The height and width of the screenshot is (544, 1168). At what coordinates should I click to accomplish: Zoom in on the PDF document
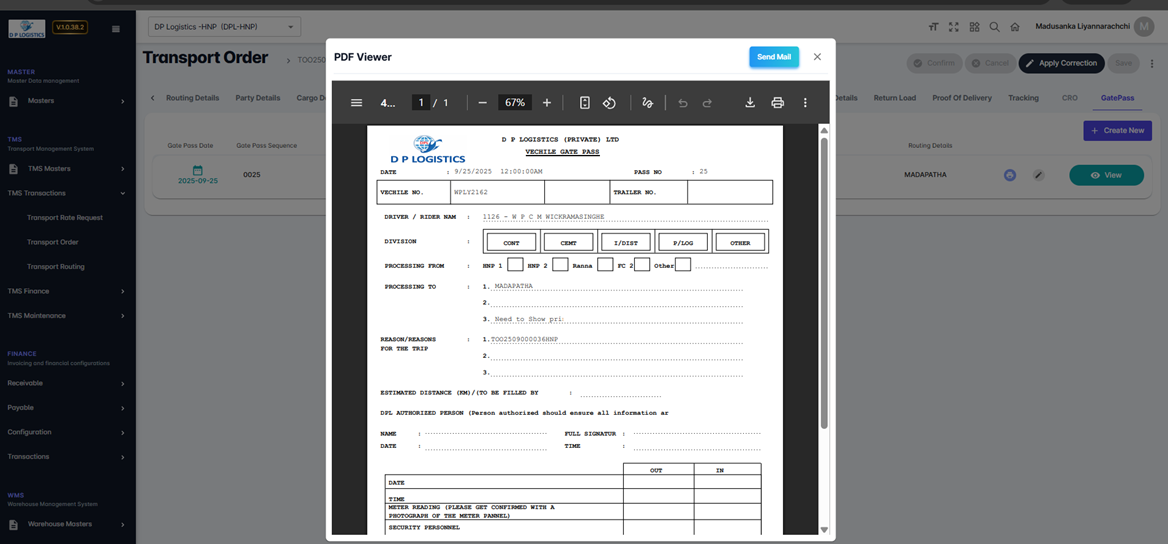pyautogui.click(x=547, y=103)
